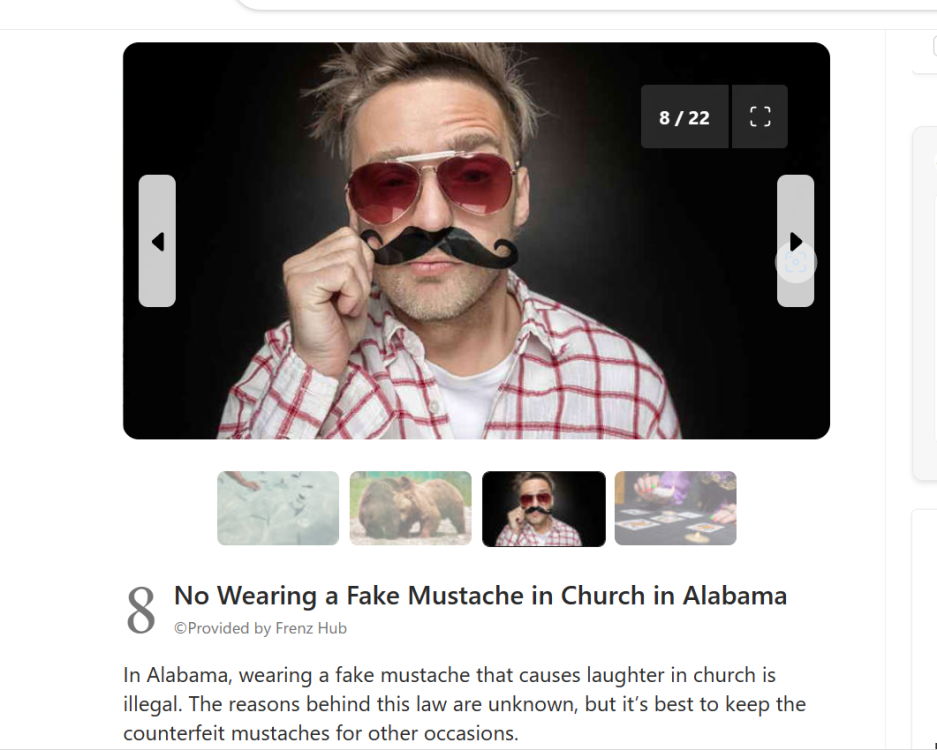The width and height of the screenshot is (937, 750).
Task: Click the fullscreen corner-brackets icon
Action: point(759,116)
